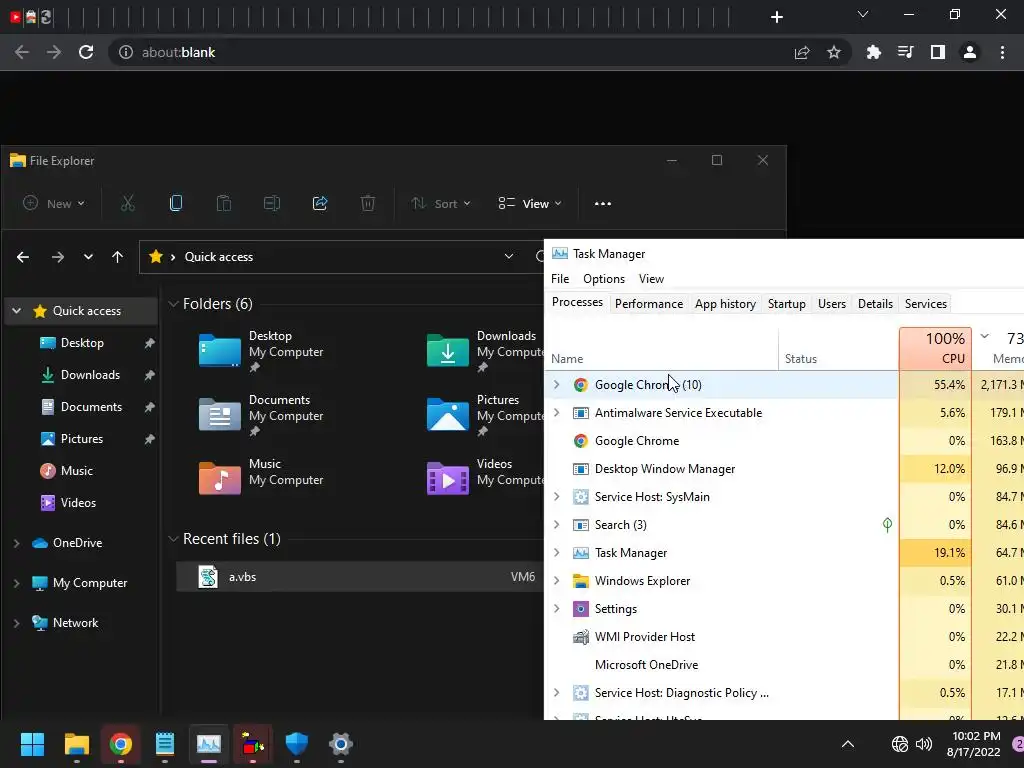Image resolution: width=1024 pixels, height=768 pixels.
Task: Expand the Google Chrome (10) process group
Action: [556, 385]
